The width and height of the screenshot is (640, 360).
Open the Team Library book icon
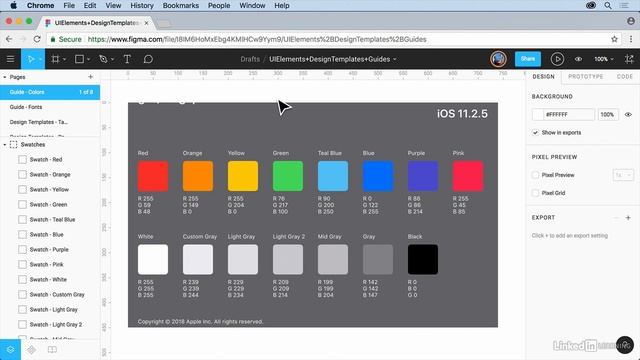(x=52, y=350)
